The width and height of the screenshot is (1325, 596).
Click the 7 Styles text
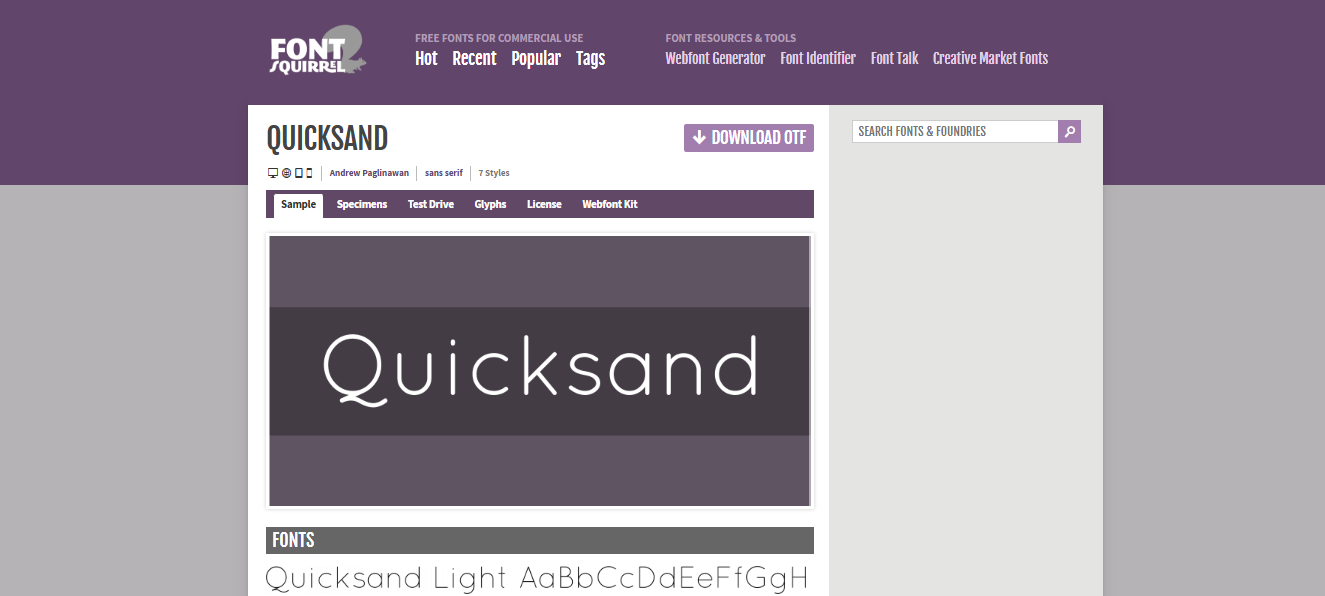494,173
